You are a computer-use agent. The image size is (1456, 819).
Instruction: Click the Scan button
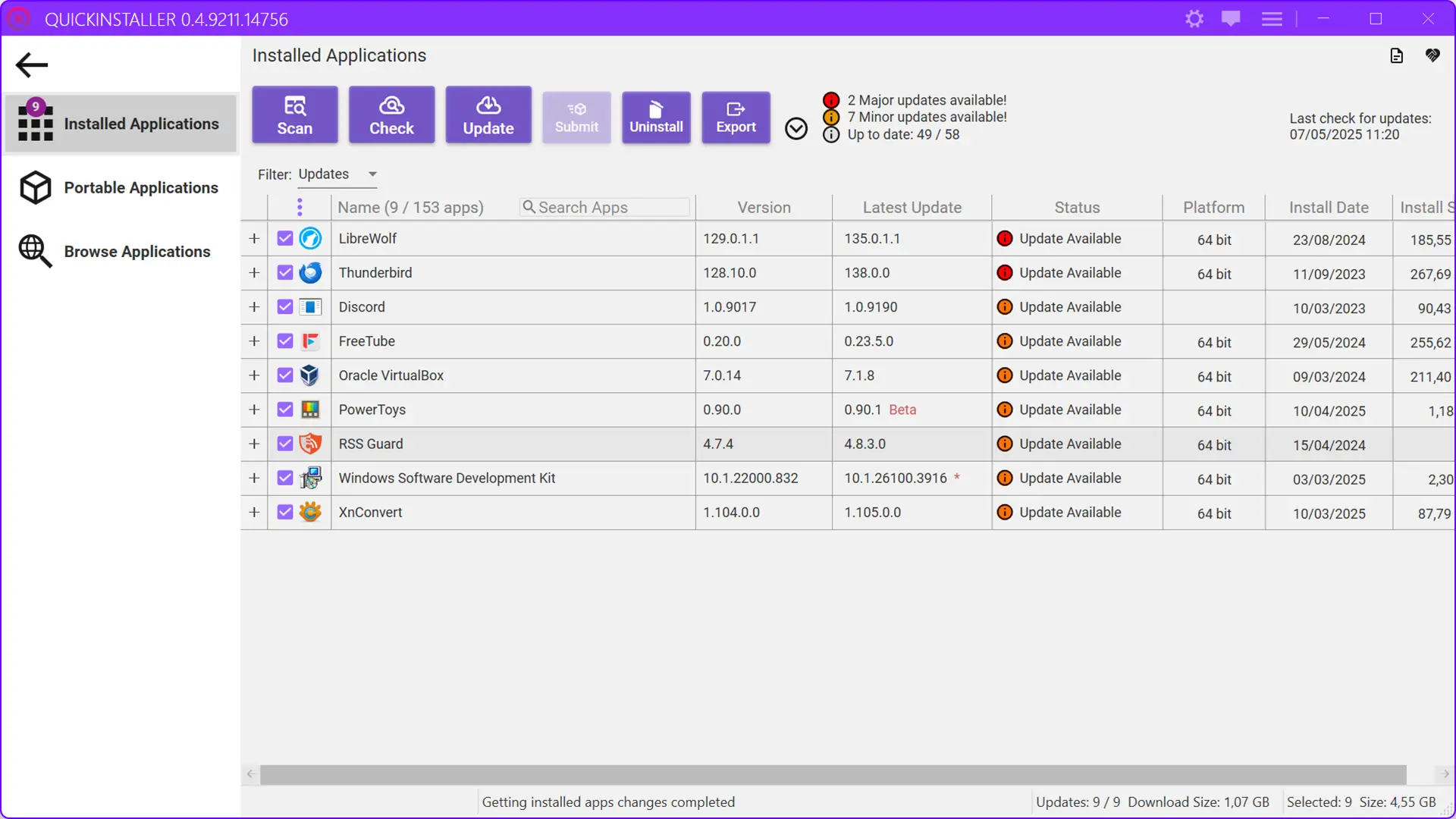click(295, 115)
